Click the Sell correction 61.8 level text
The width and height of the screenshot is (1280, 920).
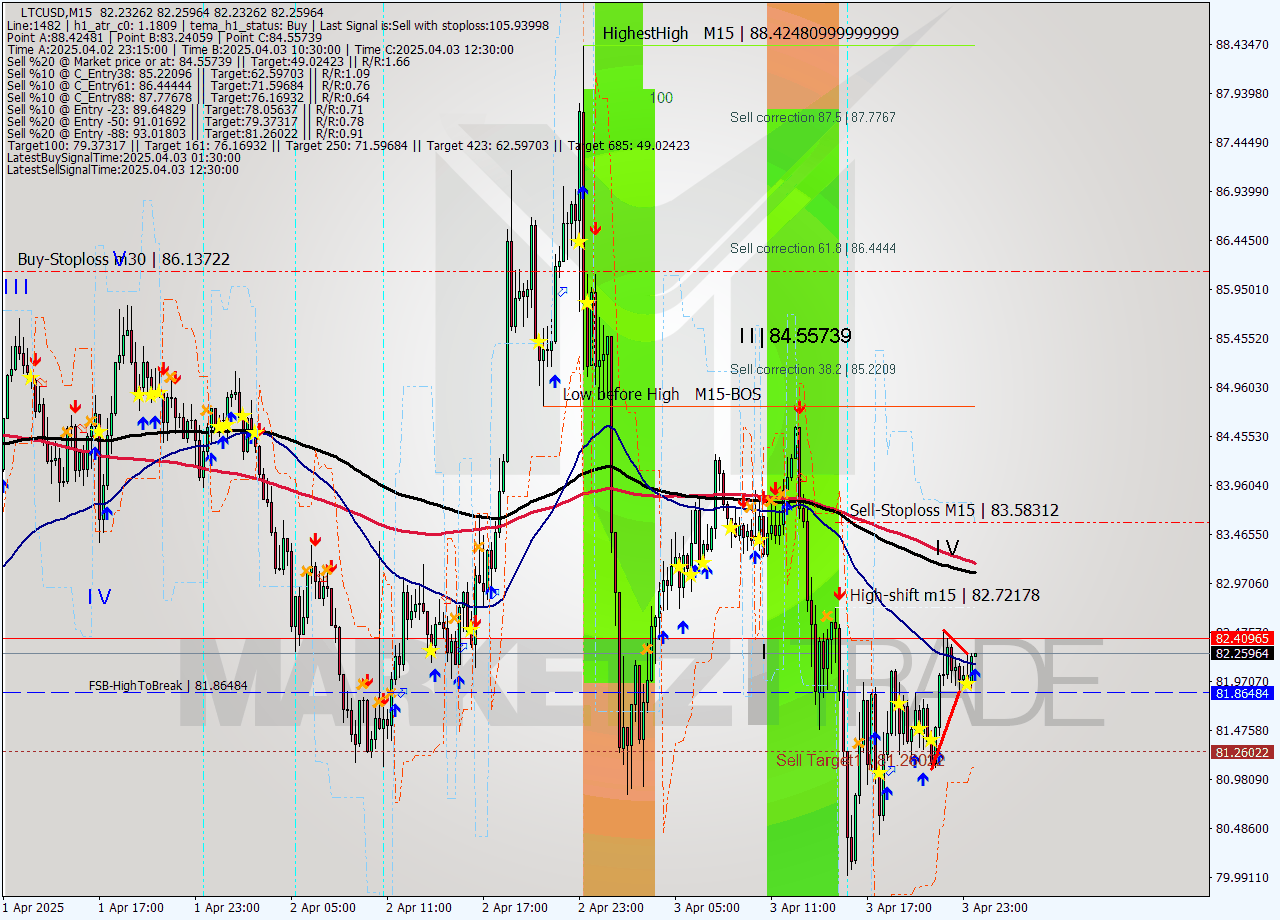click(812, 248)
